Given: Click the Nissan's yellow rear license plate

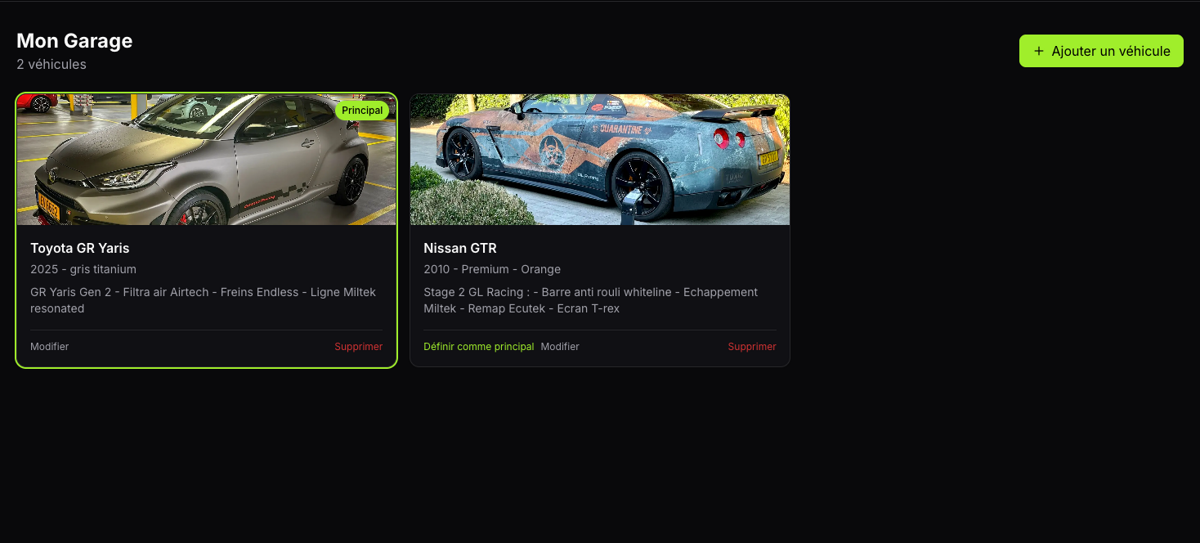Looking at the screenshot, I should pyautogui.click(x=768, y=159).
